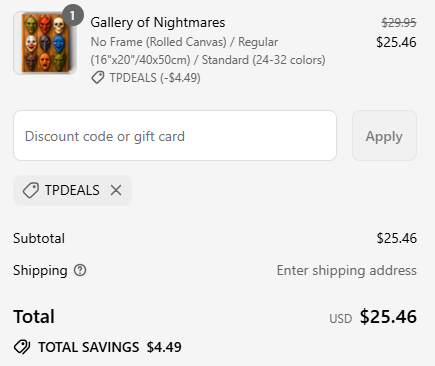
Task: Click the Apply button
Action: [x=384, y=136]
